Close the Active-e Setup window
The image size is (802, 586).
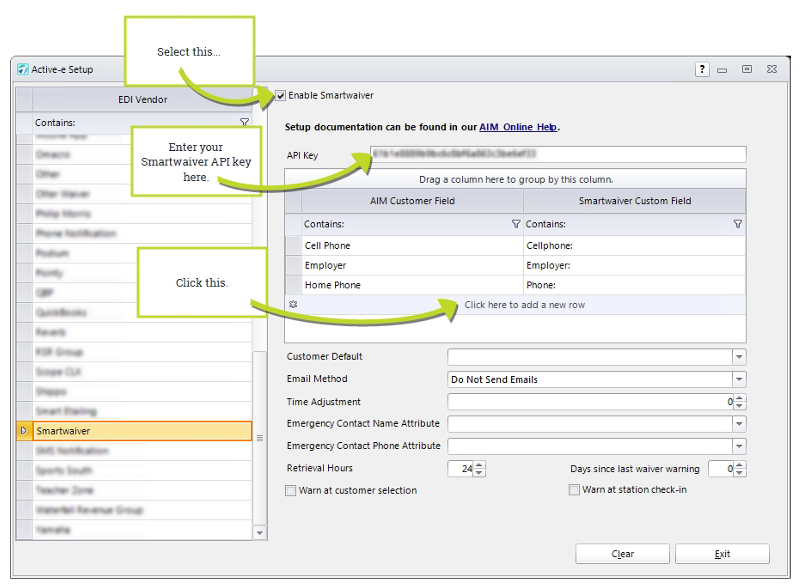click(x=772, y=69)
